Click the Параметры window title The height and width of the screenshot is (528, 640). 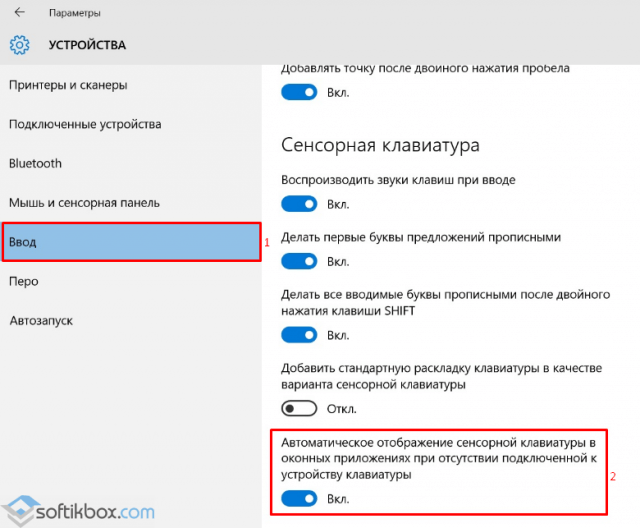click(x=75, y=13)
